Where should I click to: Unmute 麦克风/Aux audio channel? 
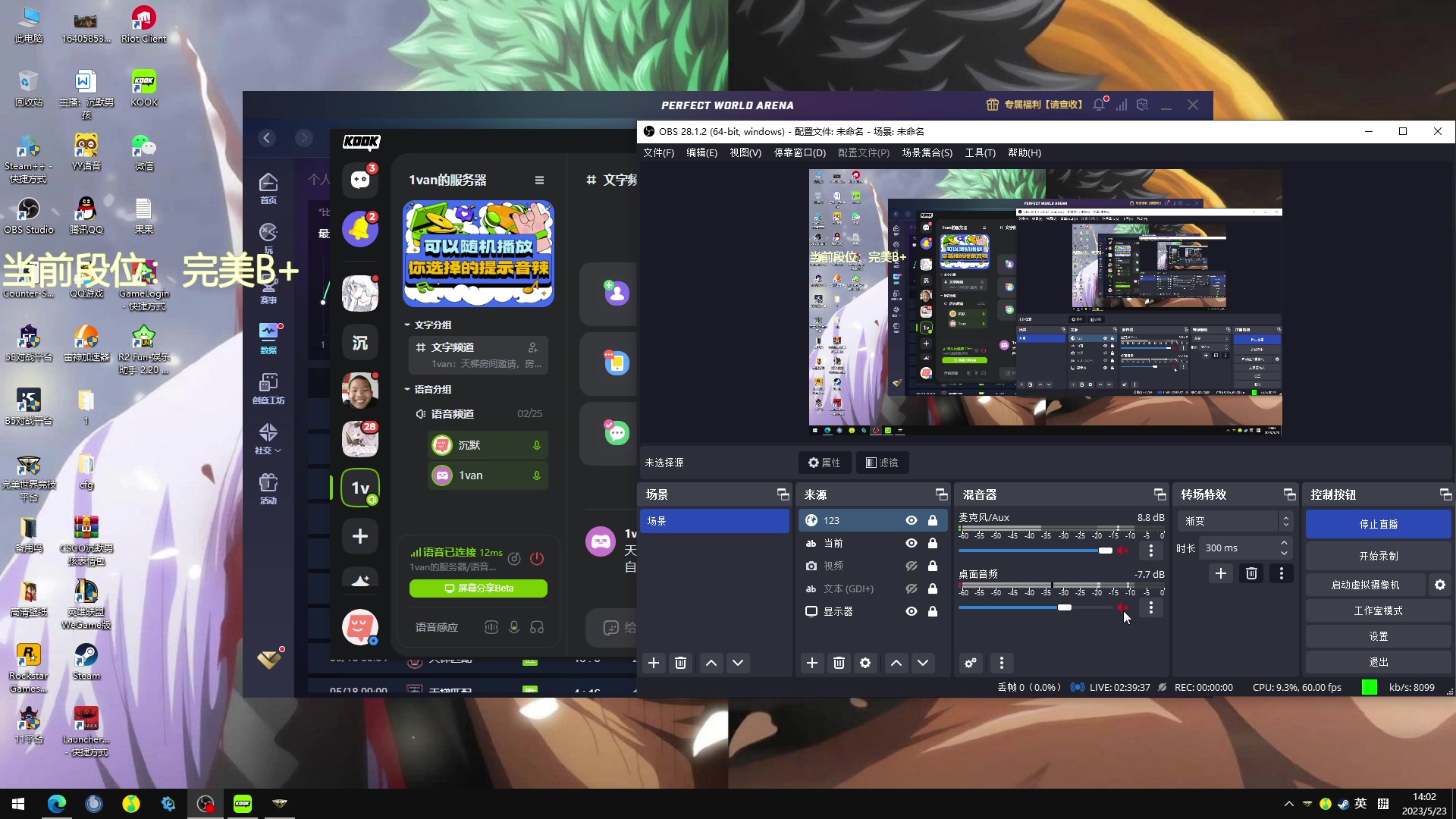1123,551
